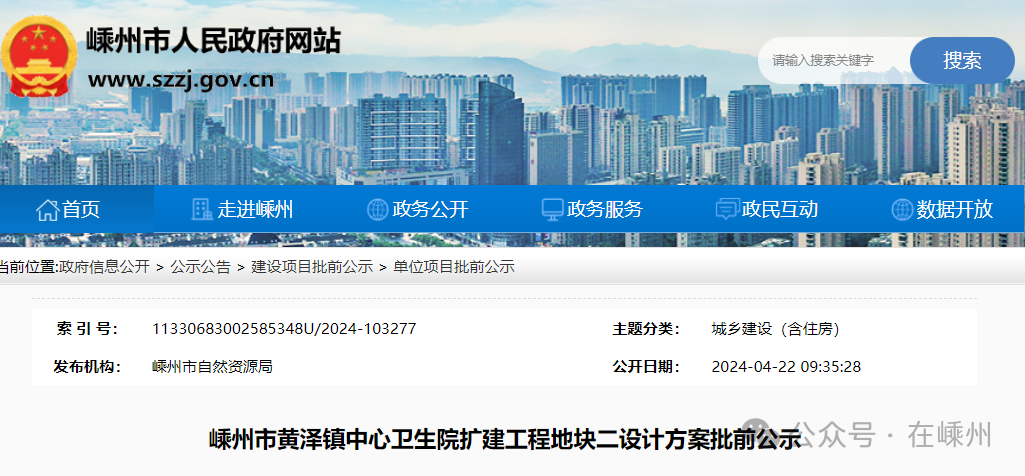This screenshot has height=476, width=1025.
Task: Click the site title 嵊州市人民政府网站
Action: coord(214,41)
